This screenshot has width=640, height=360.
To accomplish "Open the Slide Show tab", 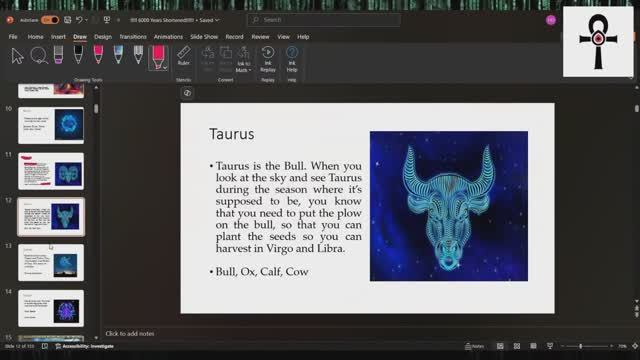I will point(204,37).
